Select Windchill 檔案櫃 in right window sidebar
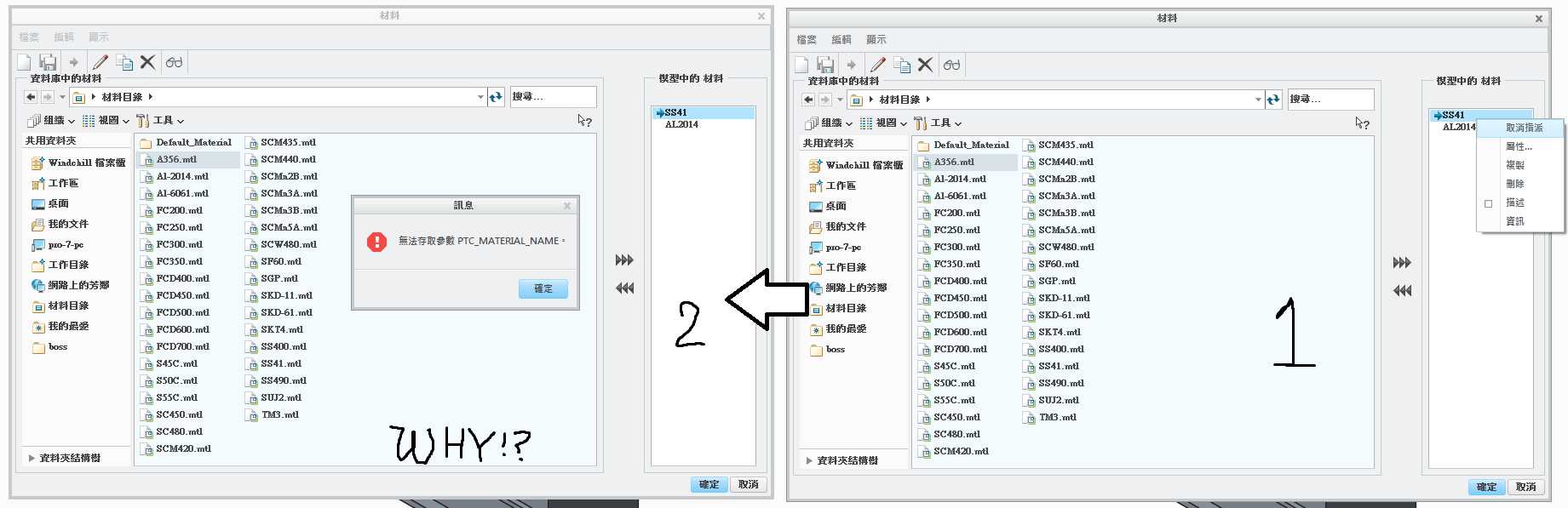 click(x=856, y=165)
